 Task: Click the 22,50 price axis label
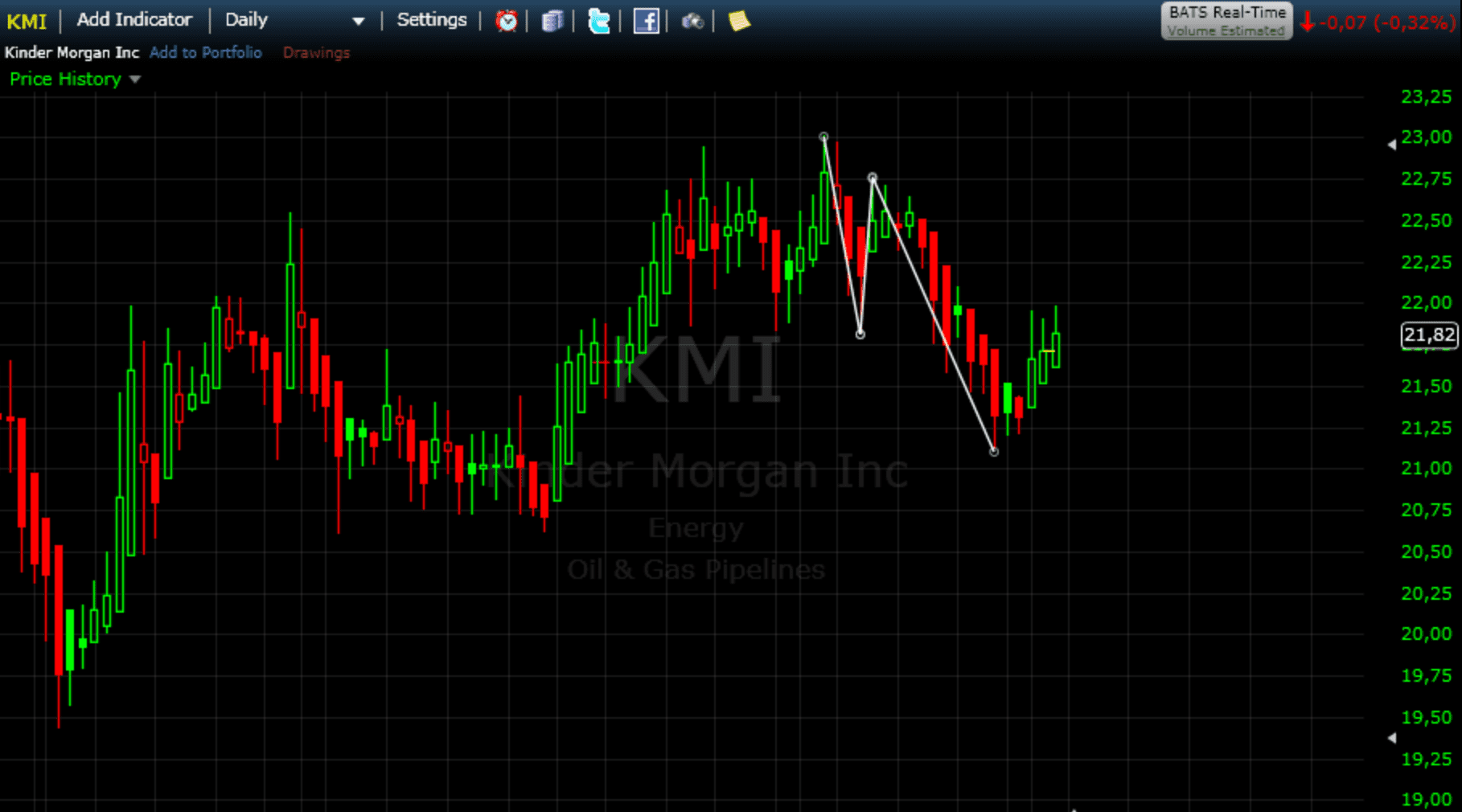(1426, 220)
